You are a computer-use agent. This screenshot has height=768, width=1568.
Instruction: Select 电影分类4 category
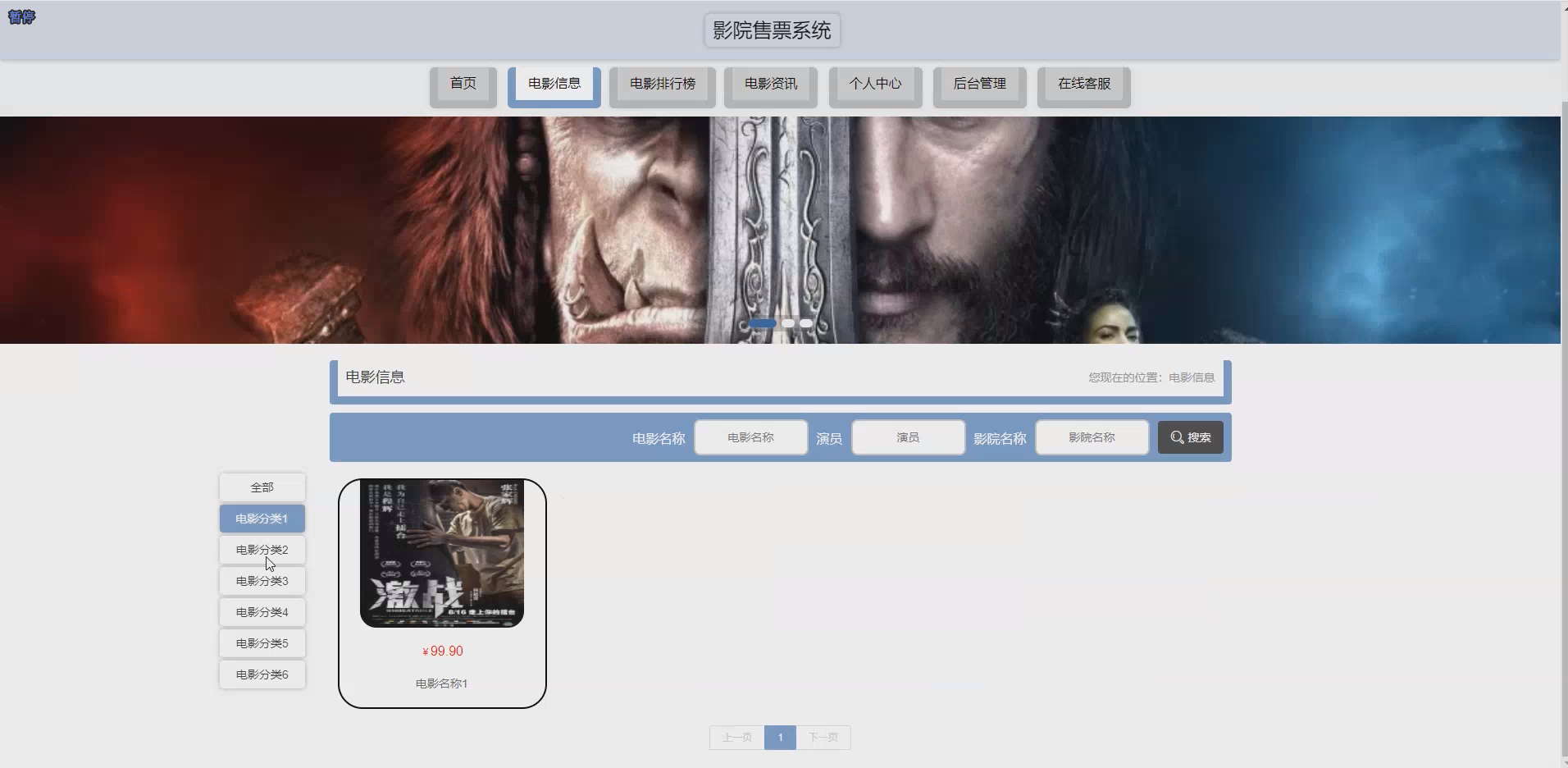click(262, 612)
